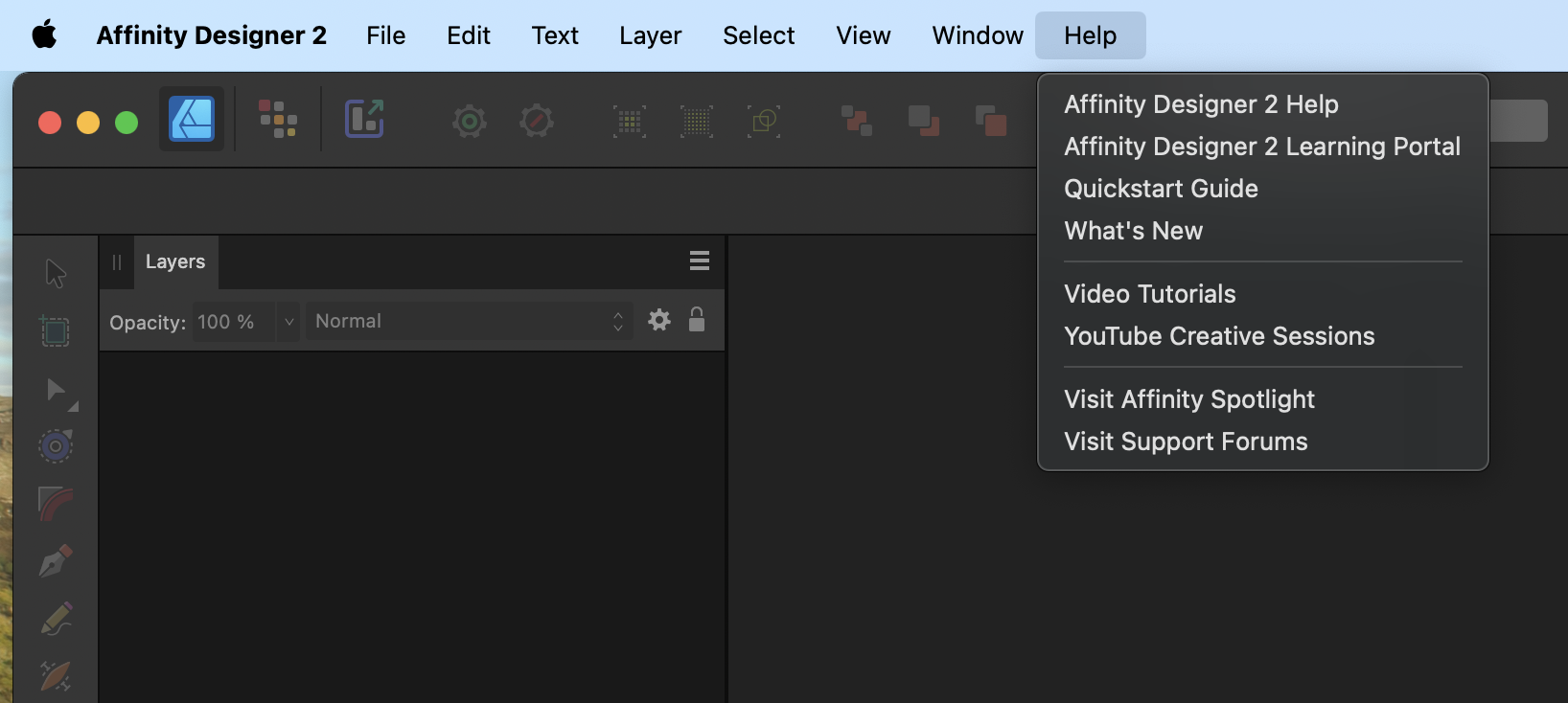
Task: Open the Layer menu
Action: (651, 35)
